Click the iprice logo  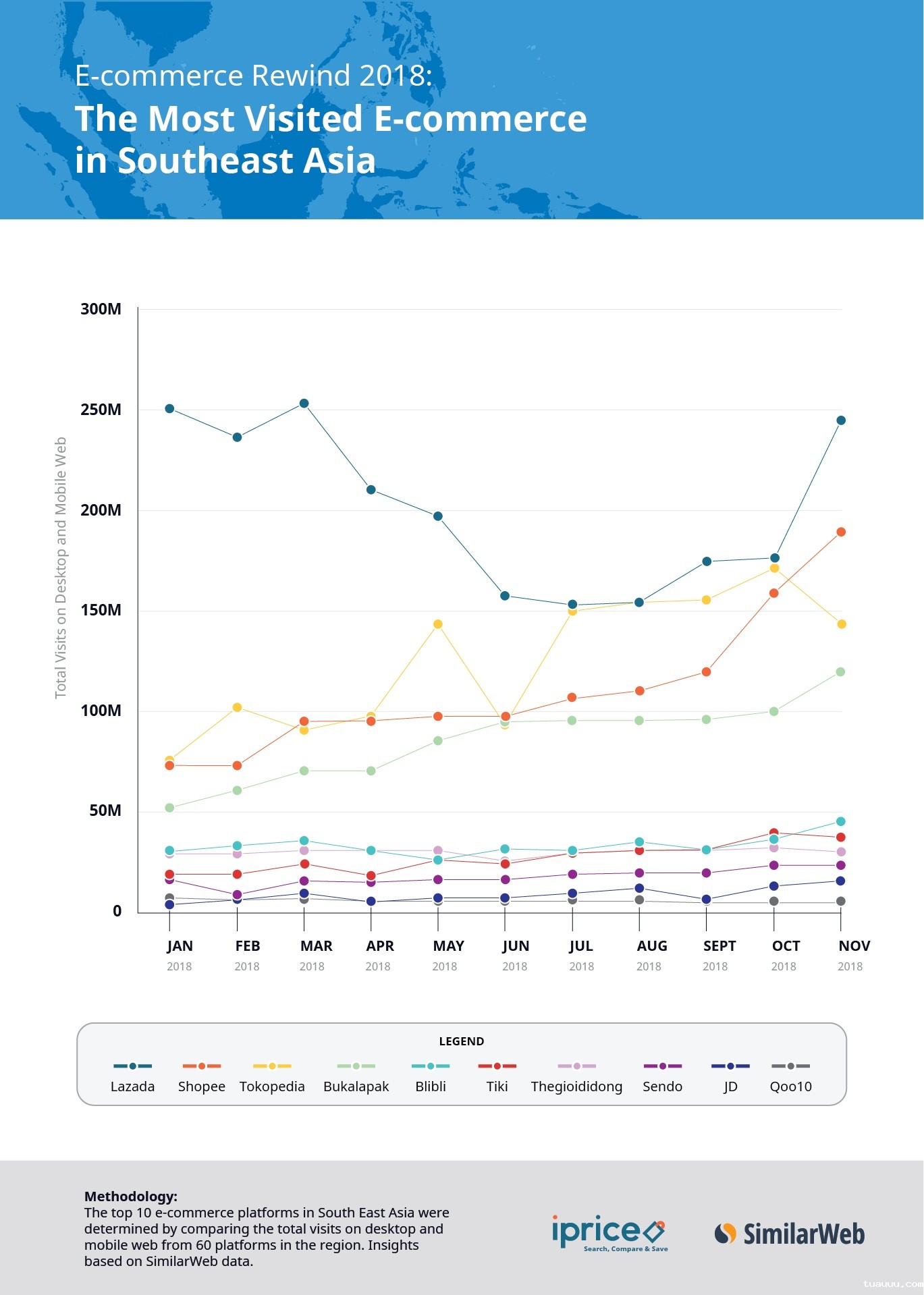tap(609, 1234)
